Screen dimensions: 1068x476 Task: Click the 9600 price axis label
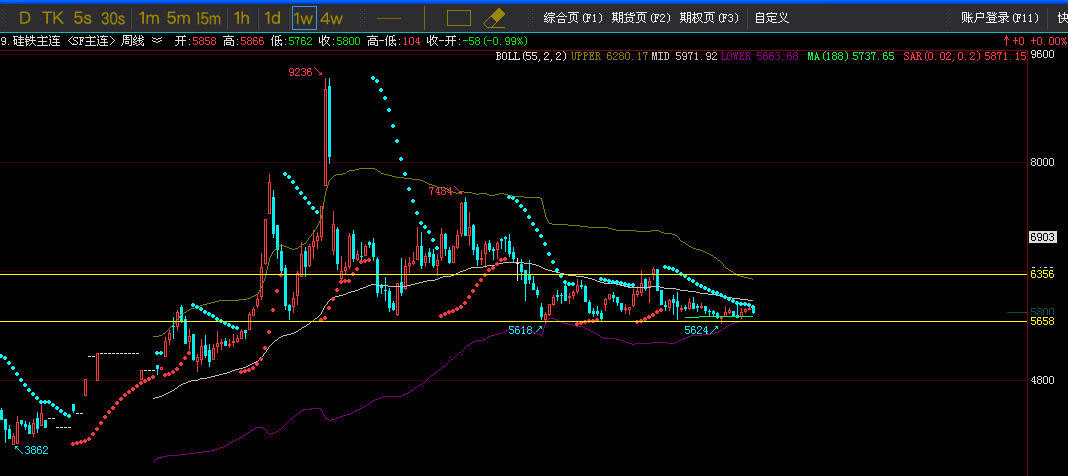point(1043,54)
